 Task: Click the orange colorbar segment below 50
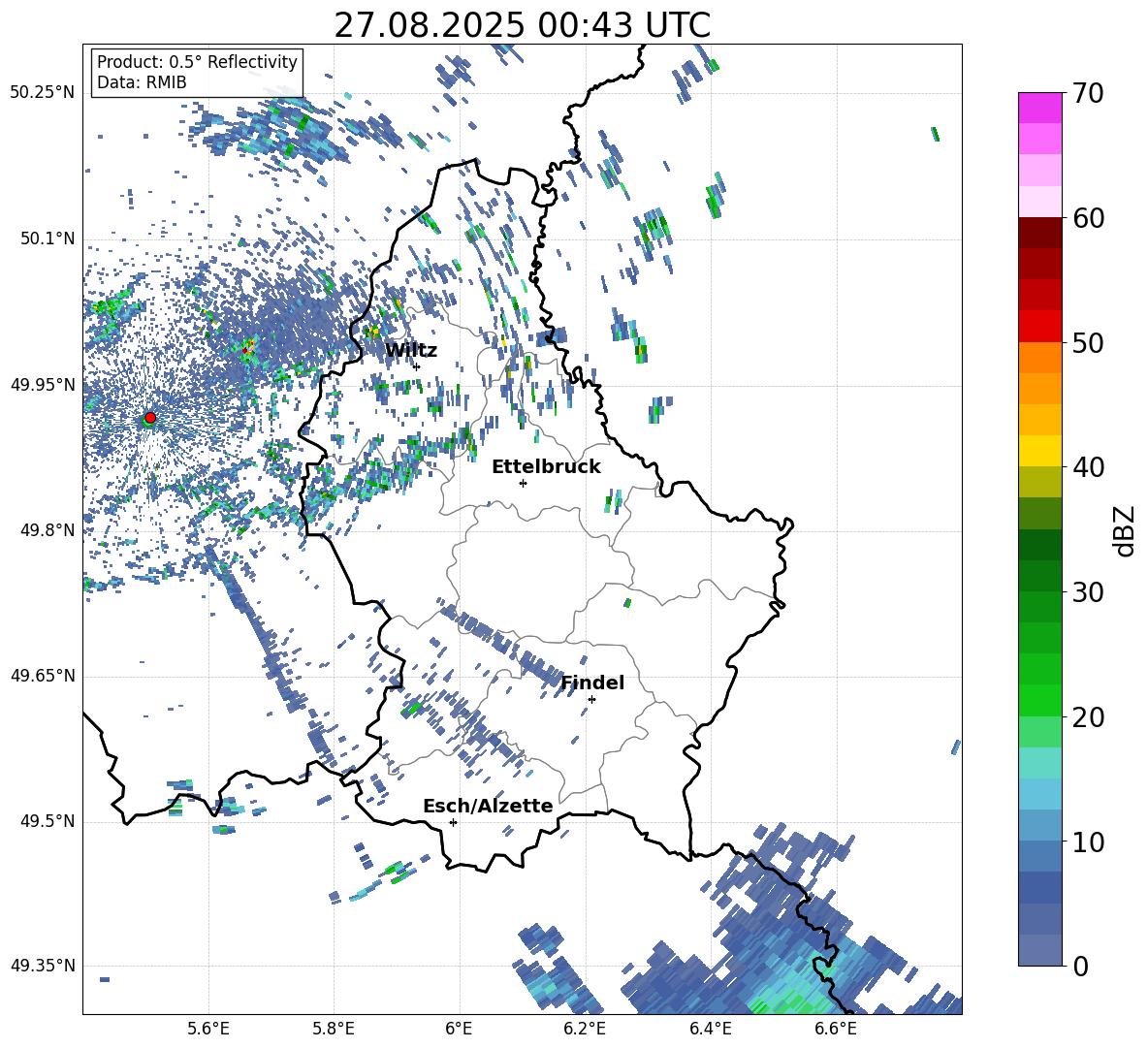[x=1039, y=358]
